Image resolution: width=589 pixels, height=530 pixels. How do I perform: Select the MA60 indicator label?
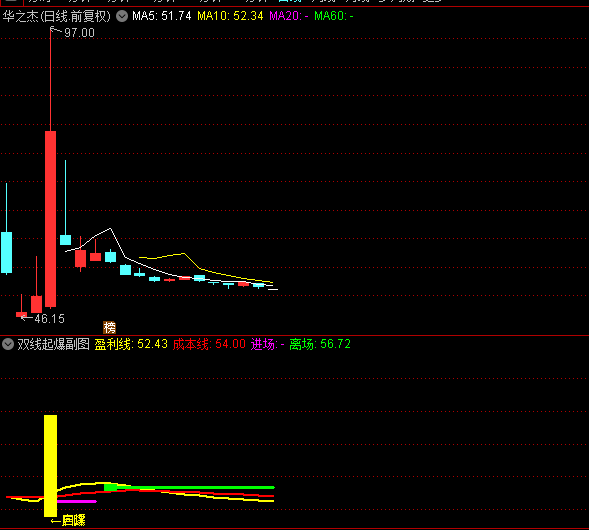click(334, 16)
